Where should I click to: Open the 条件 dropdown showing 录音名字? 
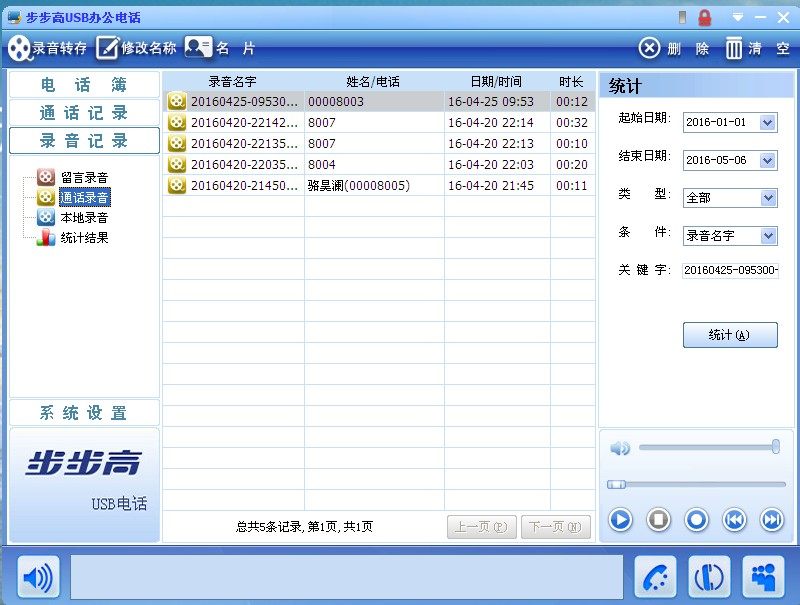tap(767, 236)
